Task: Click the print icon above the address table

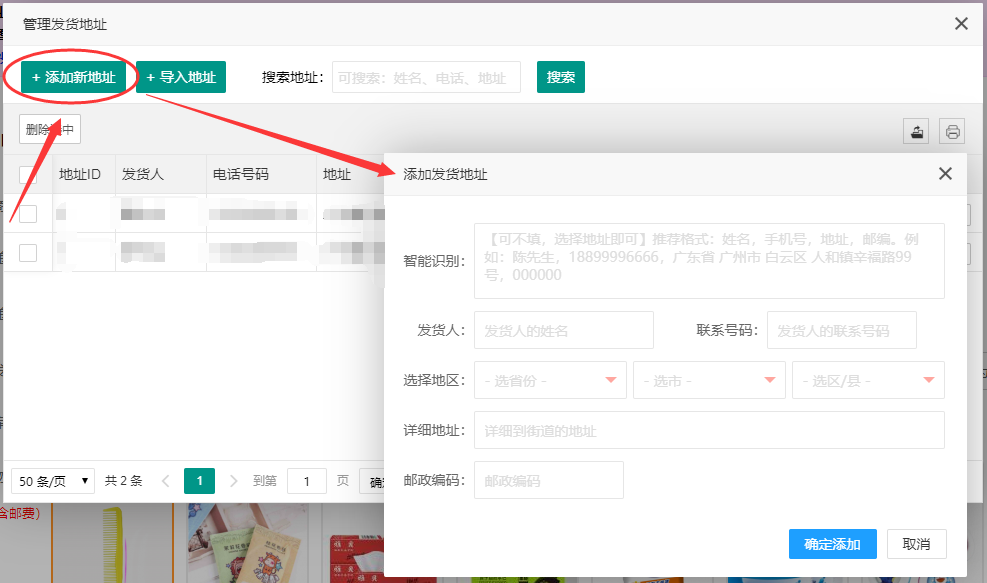Action: pyautogui.click(x=952, y=131)
